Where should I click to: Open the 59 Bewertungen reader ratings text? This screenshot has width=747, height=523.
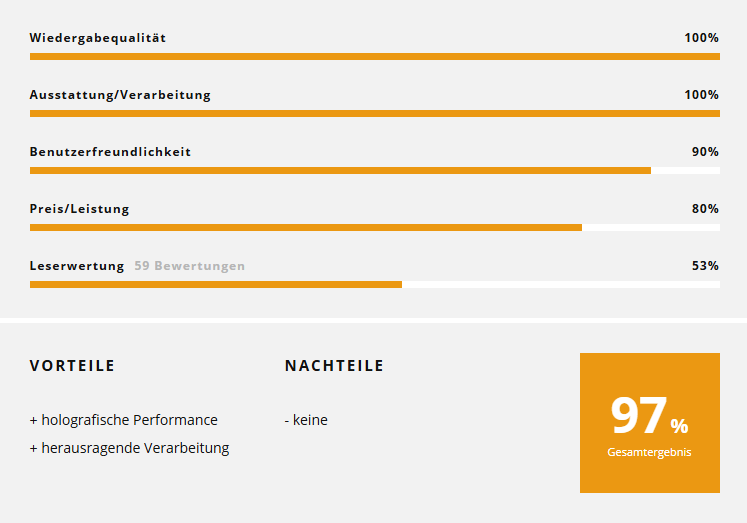click(190, 266)
